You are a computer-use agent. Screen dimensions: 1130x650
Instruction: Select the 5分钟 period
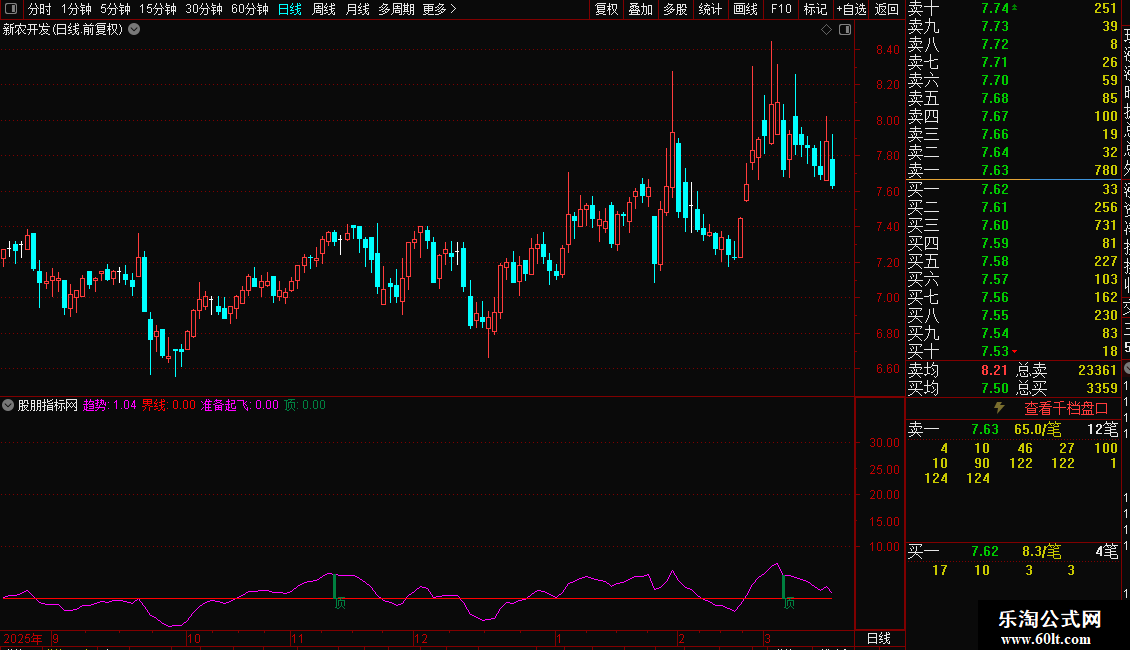(115, 9)
